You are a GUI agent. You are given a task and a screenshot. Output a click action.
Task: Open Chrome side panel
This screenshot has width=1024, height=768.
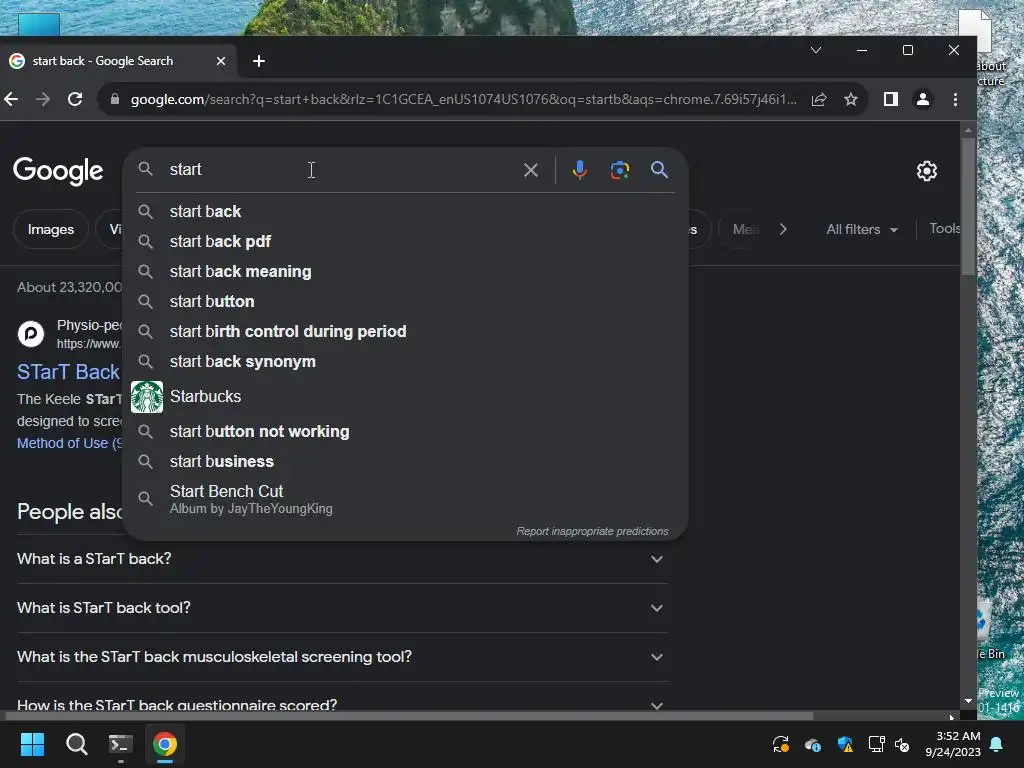pyautogui.click(x=891, y=99)
